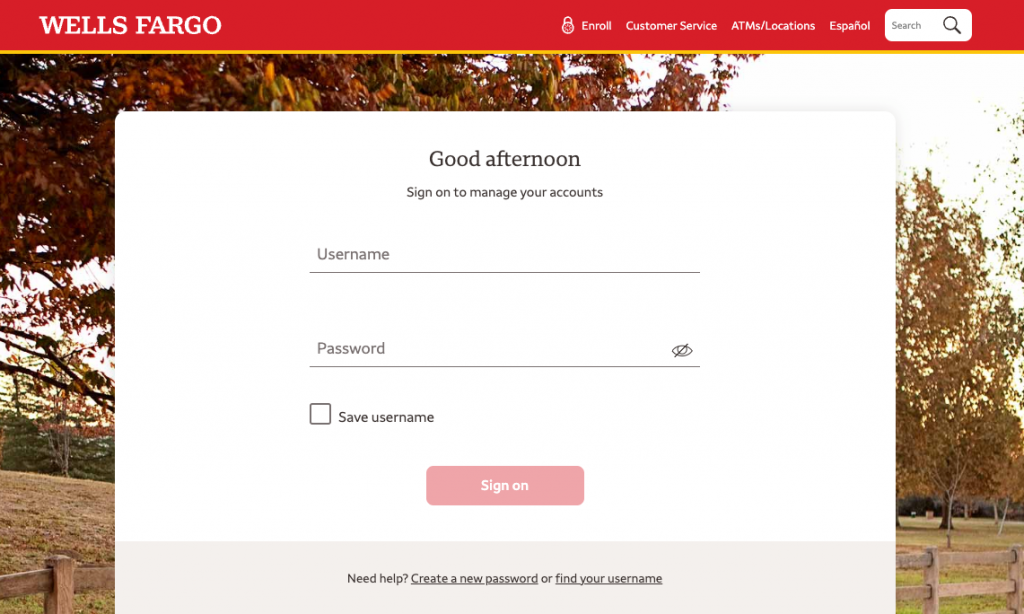Click the red Wells Fargo header bar
This screenshot has height=614, width=1024.
click(x=400, y=25)
